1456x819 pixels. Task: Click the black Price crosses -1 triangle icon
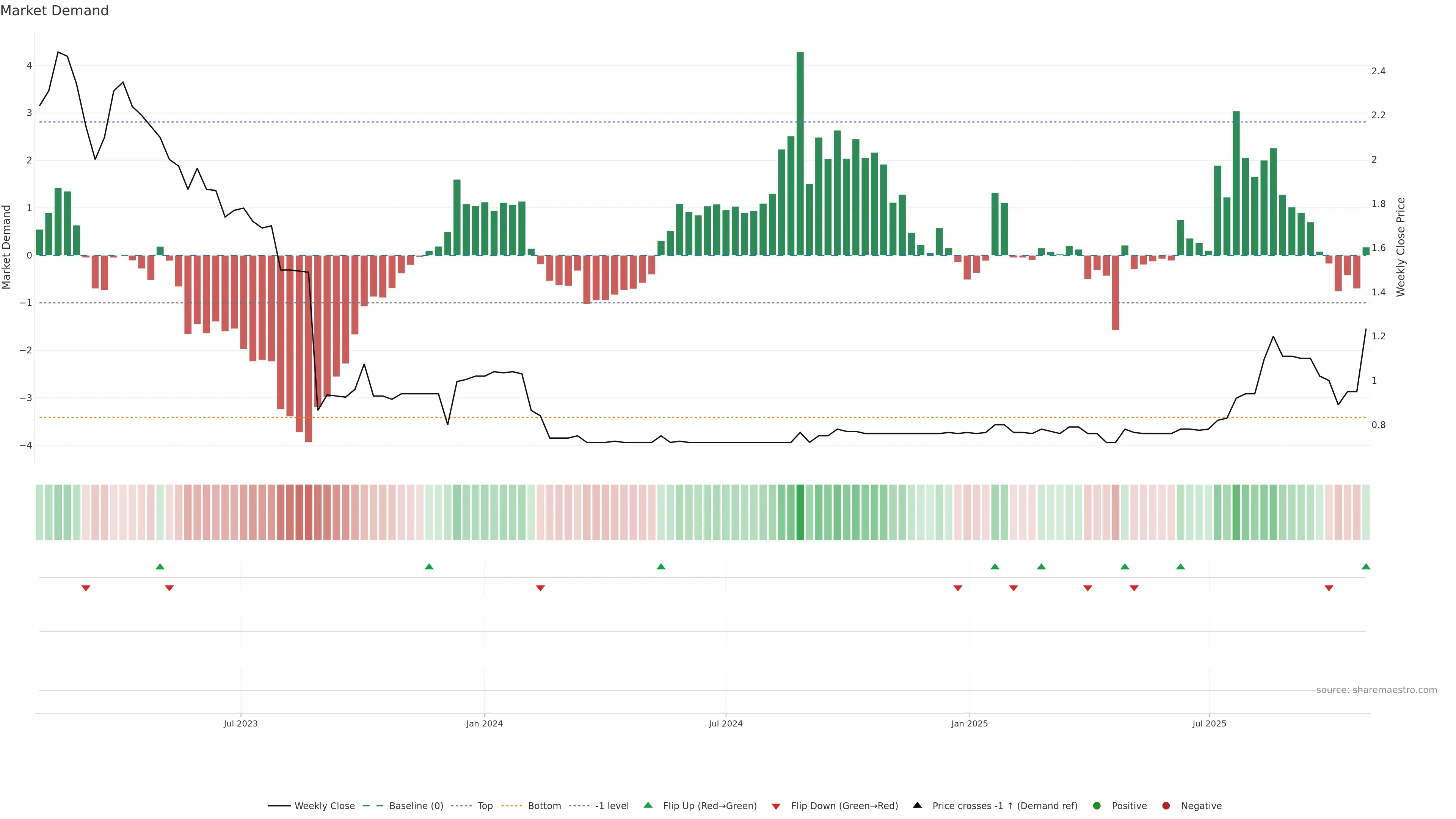coord(917,805)
